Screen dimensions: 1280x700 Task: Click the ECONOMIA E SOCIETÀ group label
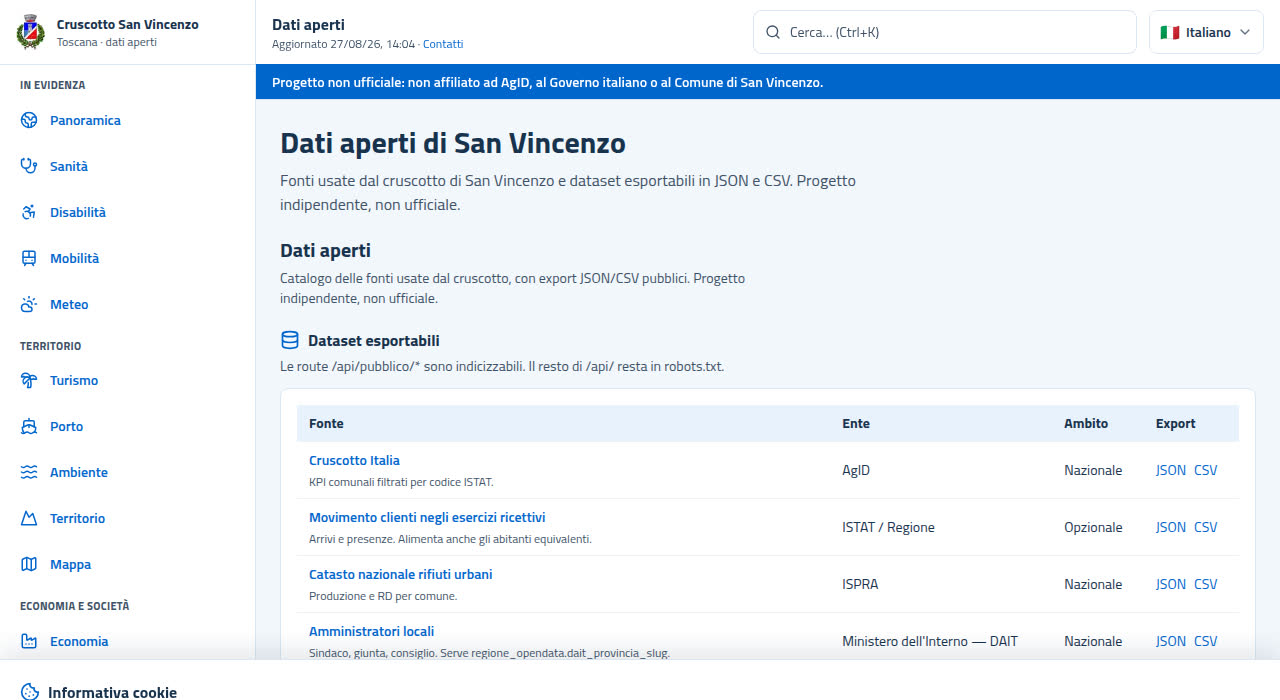click(75, 606)
